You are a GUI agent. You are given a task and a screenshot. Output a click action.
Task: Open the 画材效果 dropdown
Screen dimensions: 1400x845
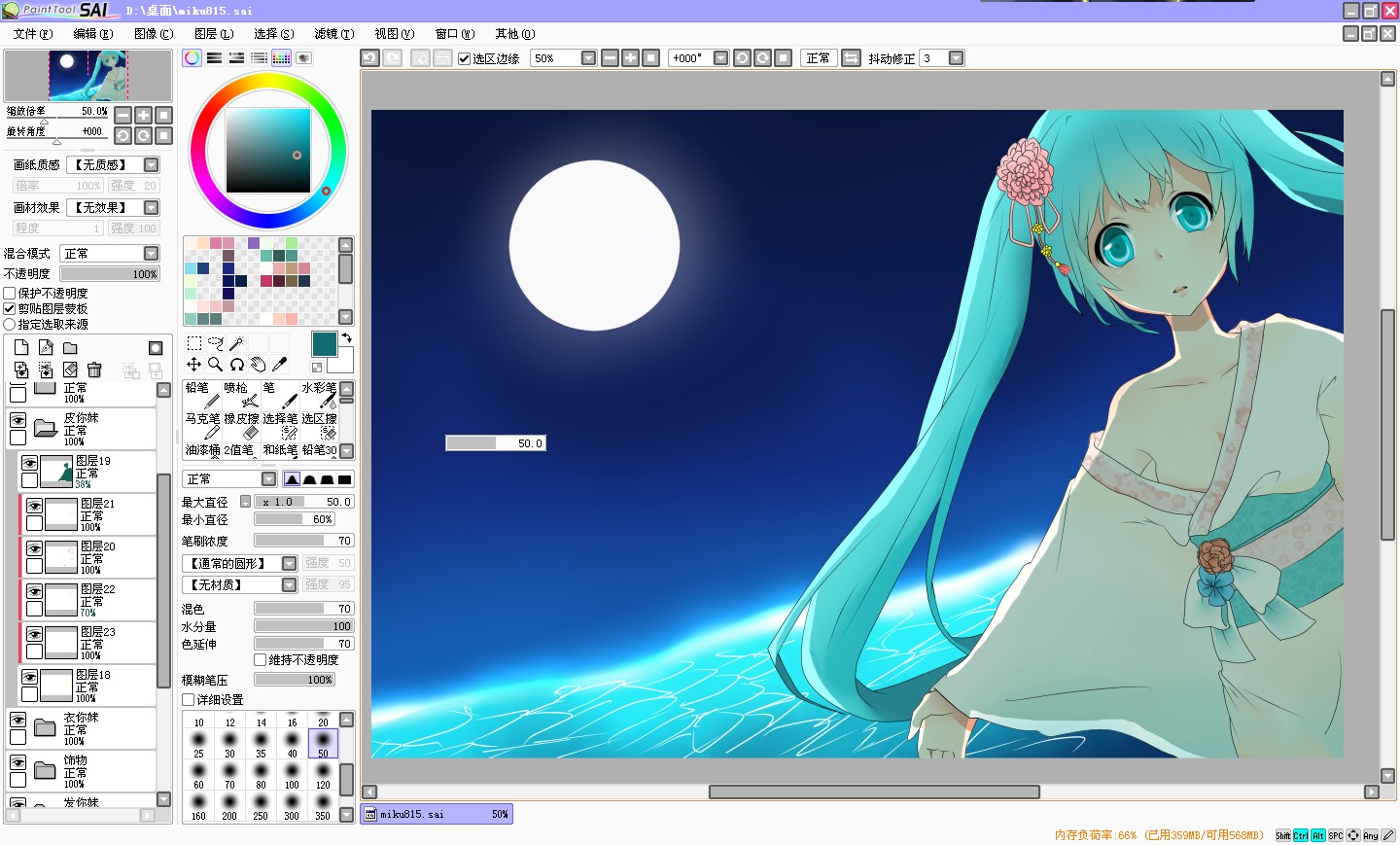pos(152,208)
